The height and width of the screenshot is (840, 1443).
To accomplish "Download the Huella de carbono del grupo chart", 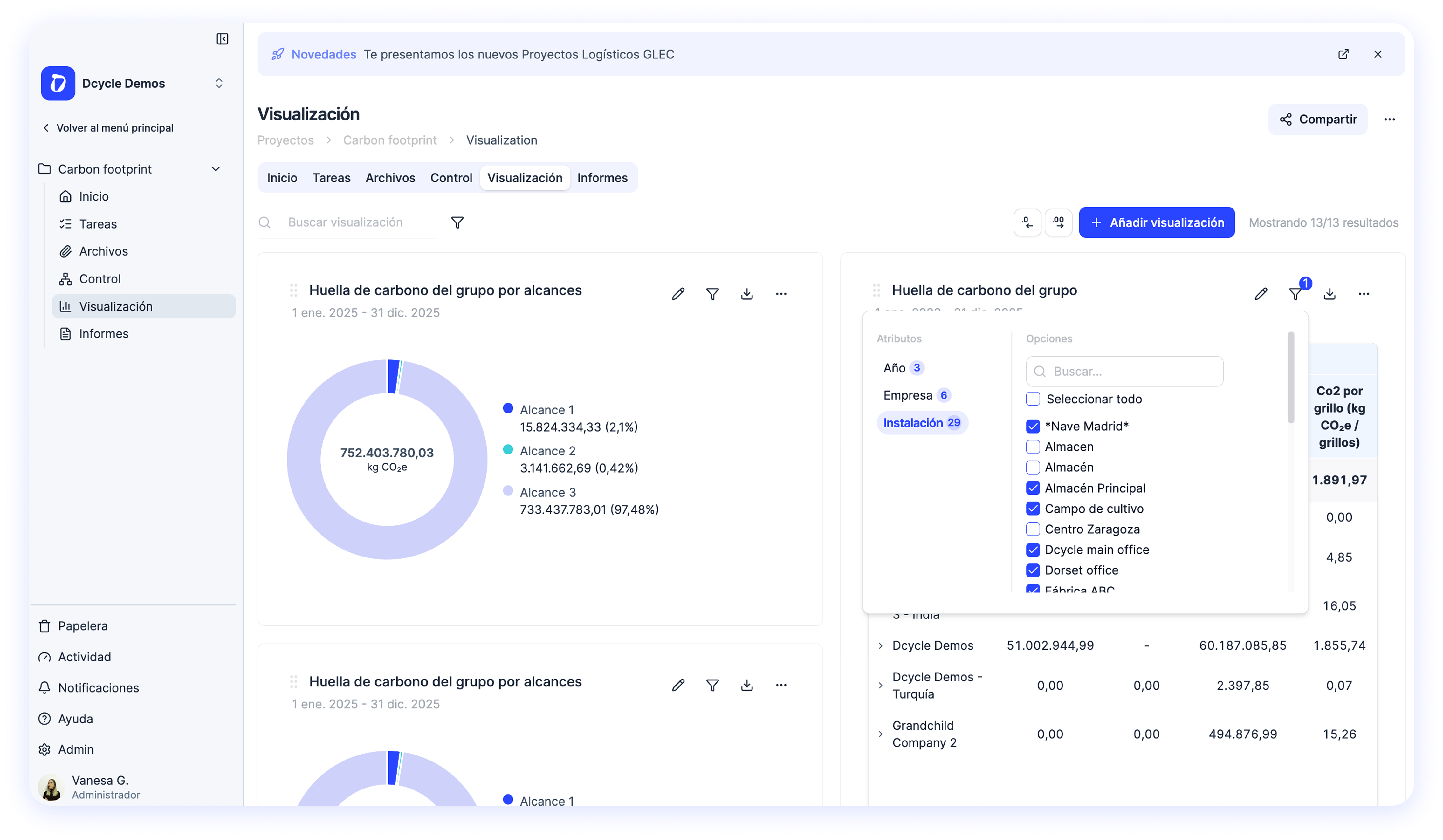I will 1330,293.
